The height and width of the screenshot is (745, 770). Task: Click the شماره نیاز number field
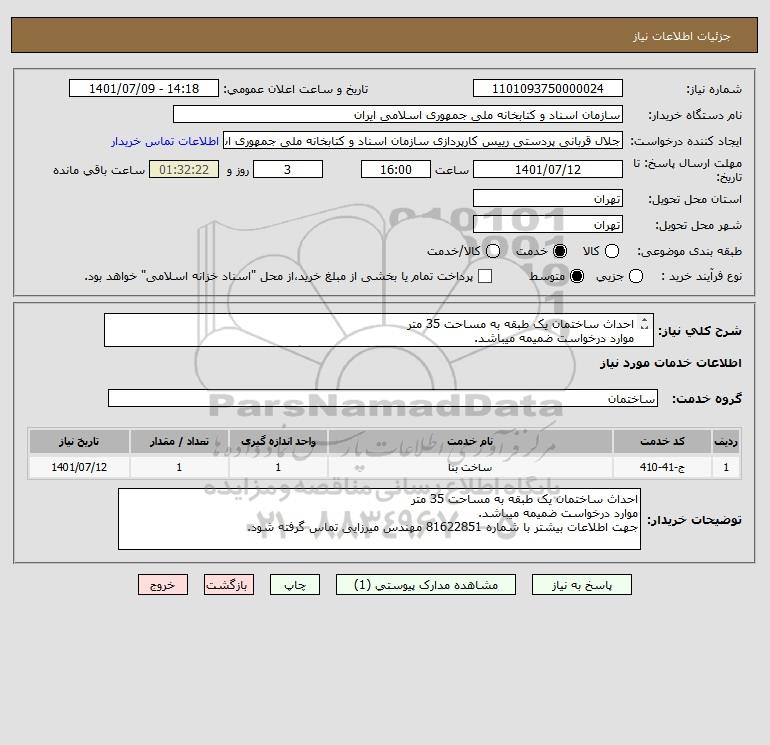tap(548, 88)
